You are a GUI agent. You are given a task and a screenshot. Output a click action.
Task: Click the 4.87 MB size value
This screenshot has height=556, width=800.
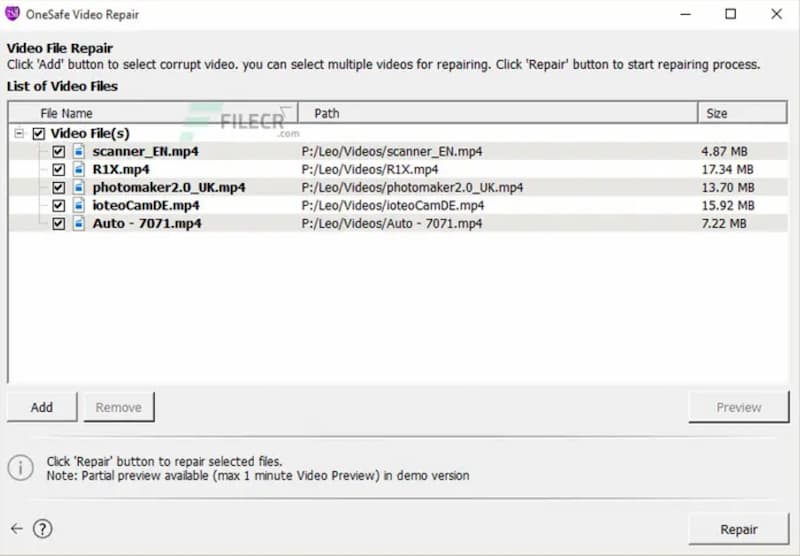(724, 151)
